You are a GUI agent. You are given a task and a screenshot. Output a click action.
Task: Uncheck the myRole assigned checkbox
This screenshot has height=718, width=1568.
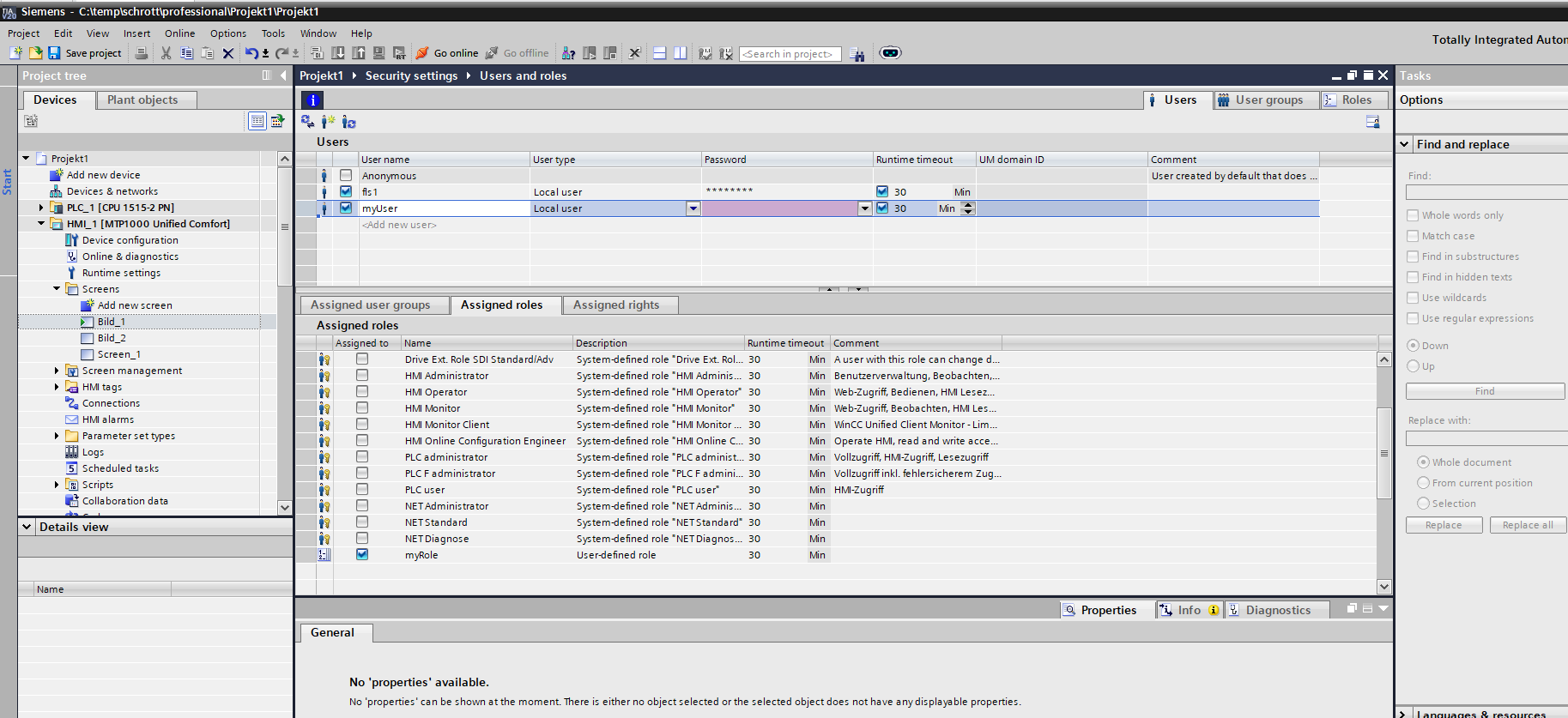tap(362, 554)
